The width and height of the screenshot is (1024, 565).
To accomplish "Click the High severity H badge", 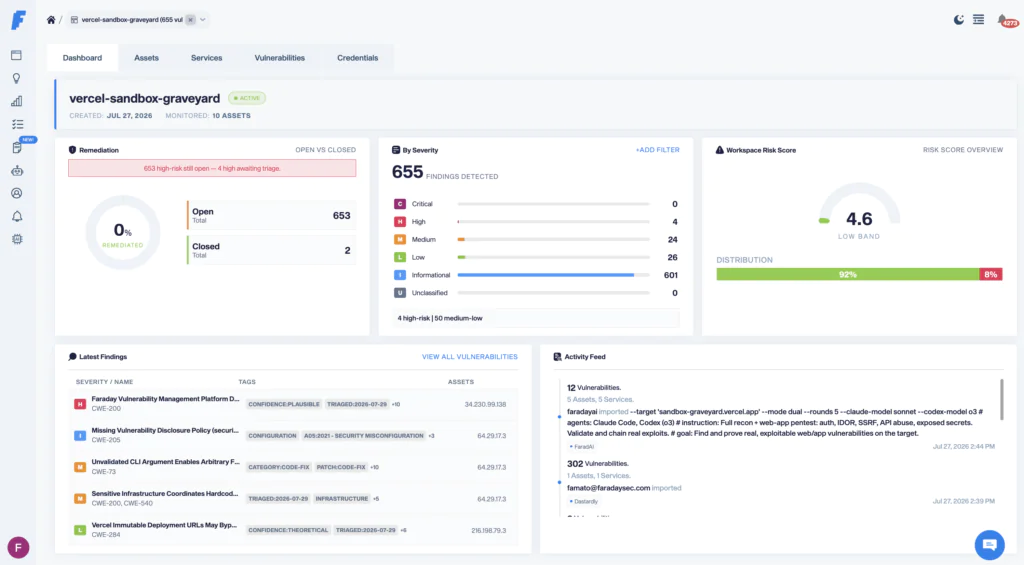I will (x=400, y=221).
